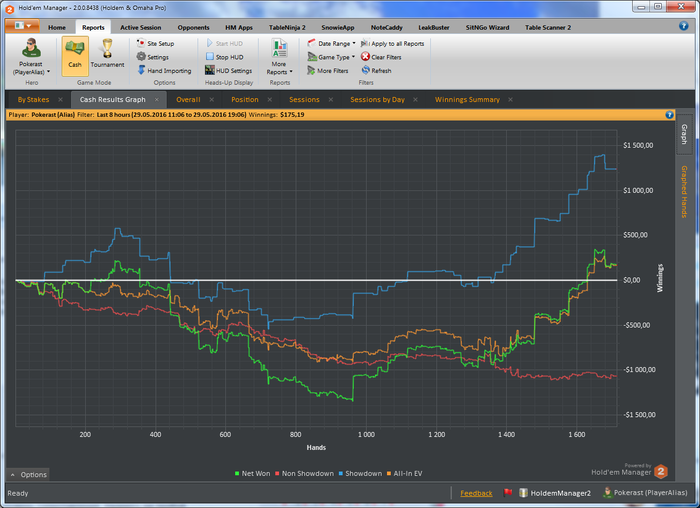Open the Active Session tab
Viewport: 700px width, 508px height.
coord(141,27)
